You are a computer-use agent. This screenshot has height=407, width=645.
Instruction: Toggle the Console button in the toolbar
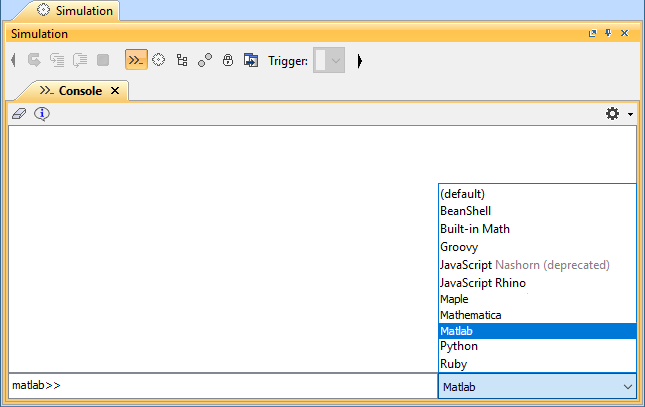(x=136, y=60)
